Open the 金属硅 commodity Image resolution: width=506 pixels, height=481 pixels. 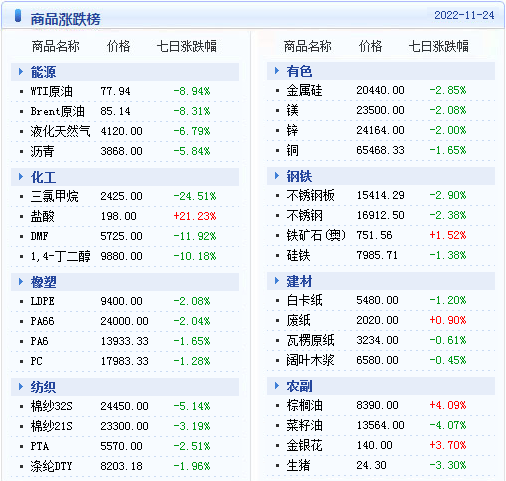click(304, 90)
